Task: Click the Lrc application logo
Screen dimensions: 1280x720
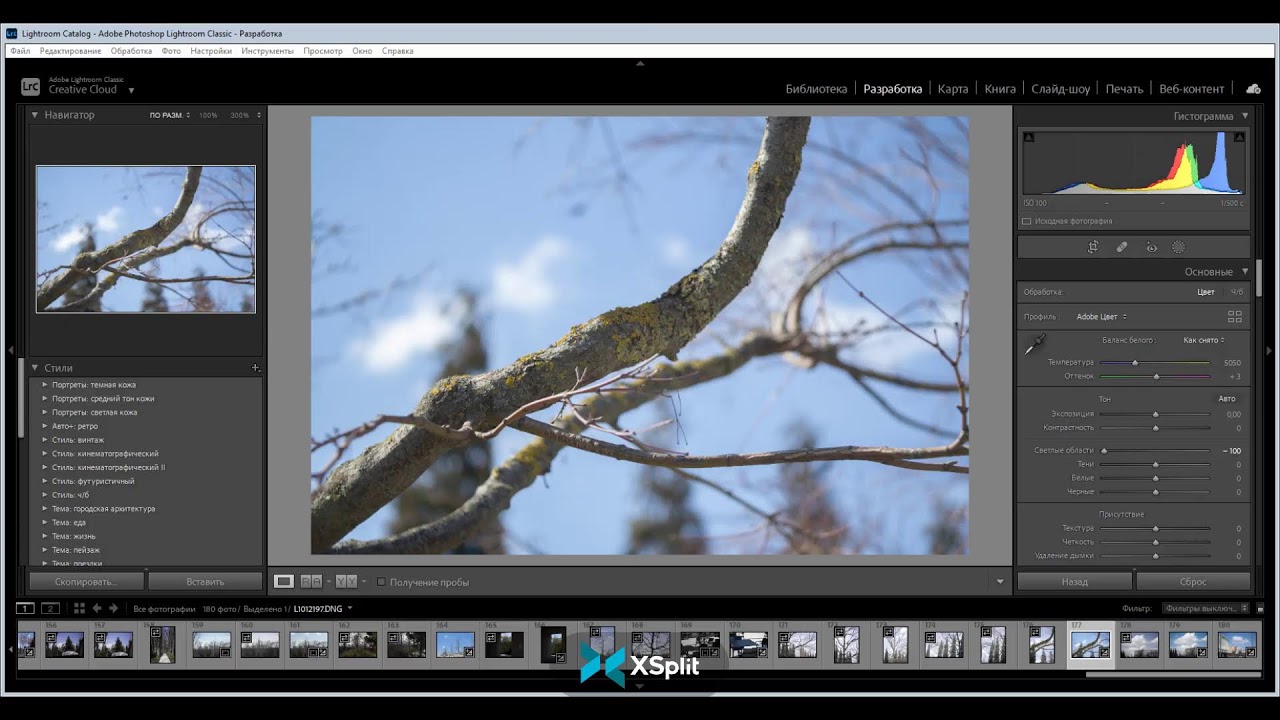Action: tap(31, 87)
